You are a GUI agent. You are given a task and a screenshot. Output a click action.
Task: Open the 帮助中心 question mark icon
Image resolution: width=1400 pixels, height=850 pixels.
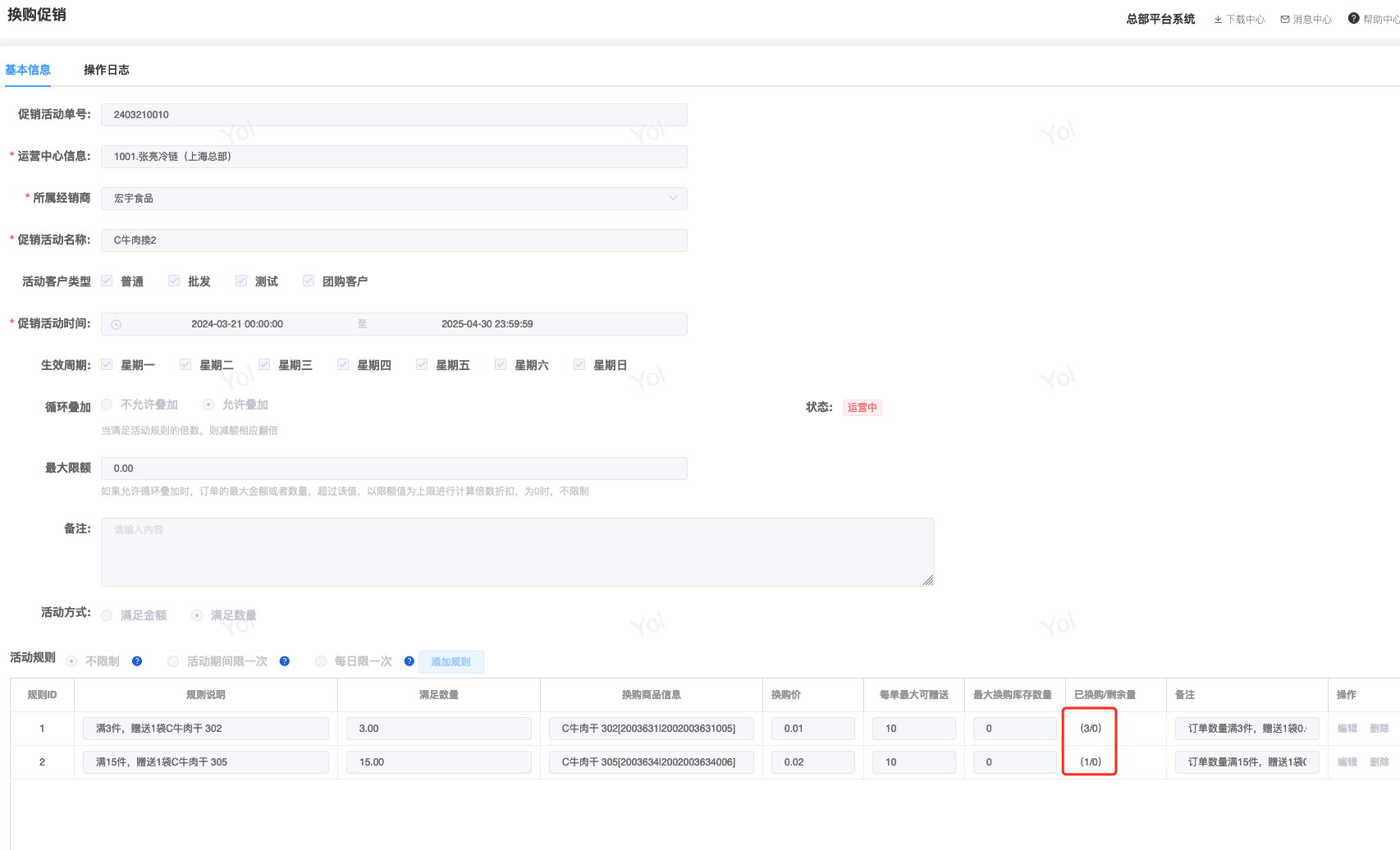1354,18
